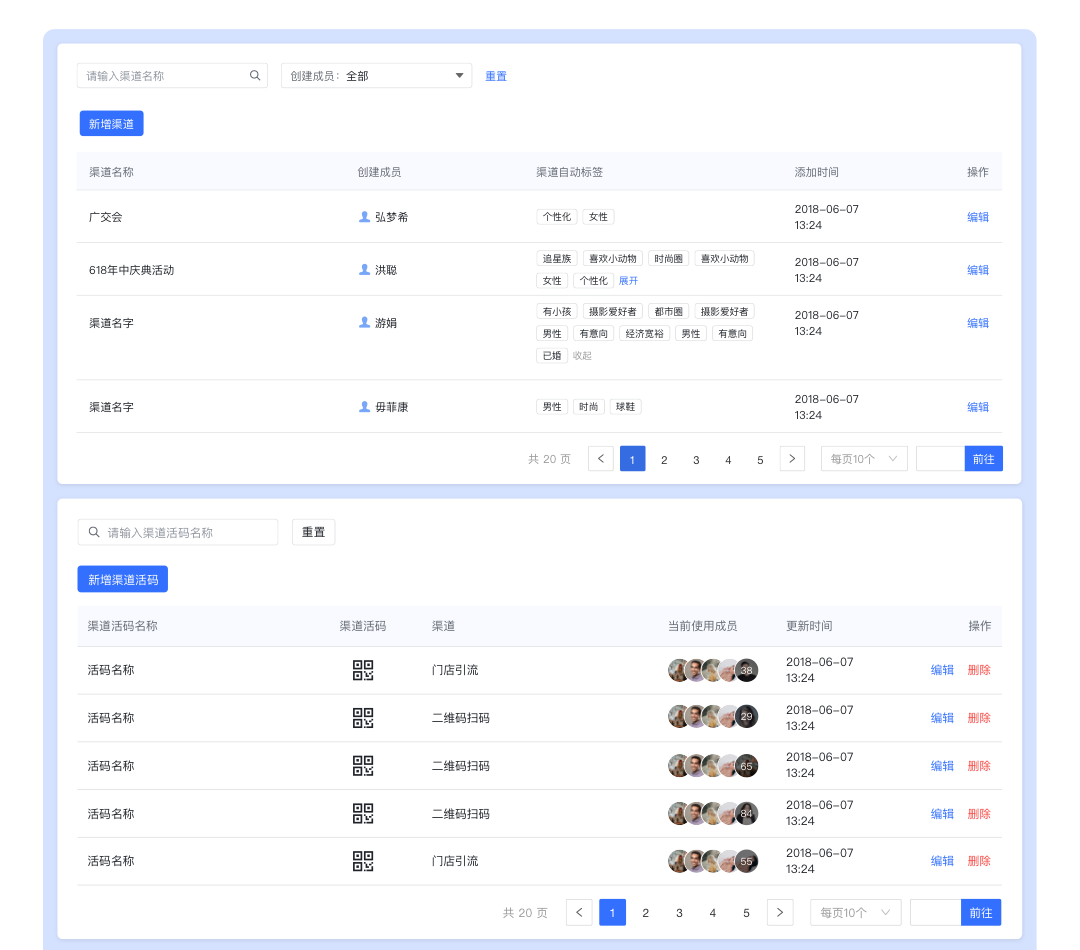The height and width of the screenshot is (950, 1080).
Task: Select page 5 in bottom pagination
Action: coord(746,912)
